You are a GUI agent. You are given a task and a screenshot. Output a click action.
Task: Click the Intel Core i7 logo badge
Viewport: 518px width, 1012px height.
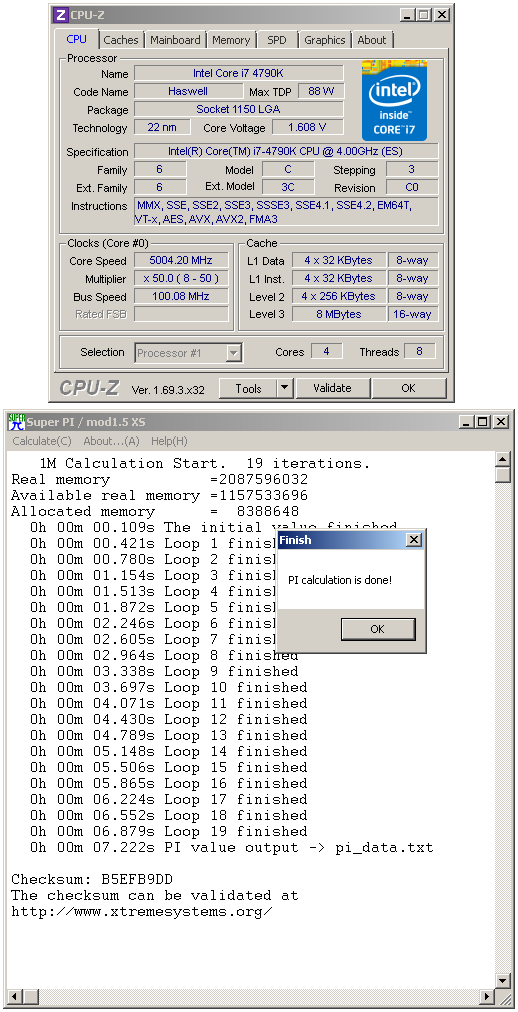pos(394,101)
